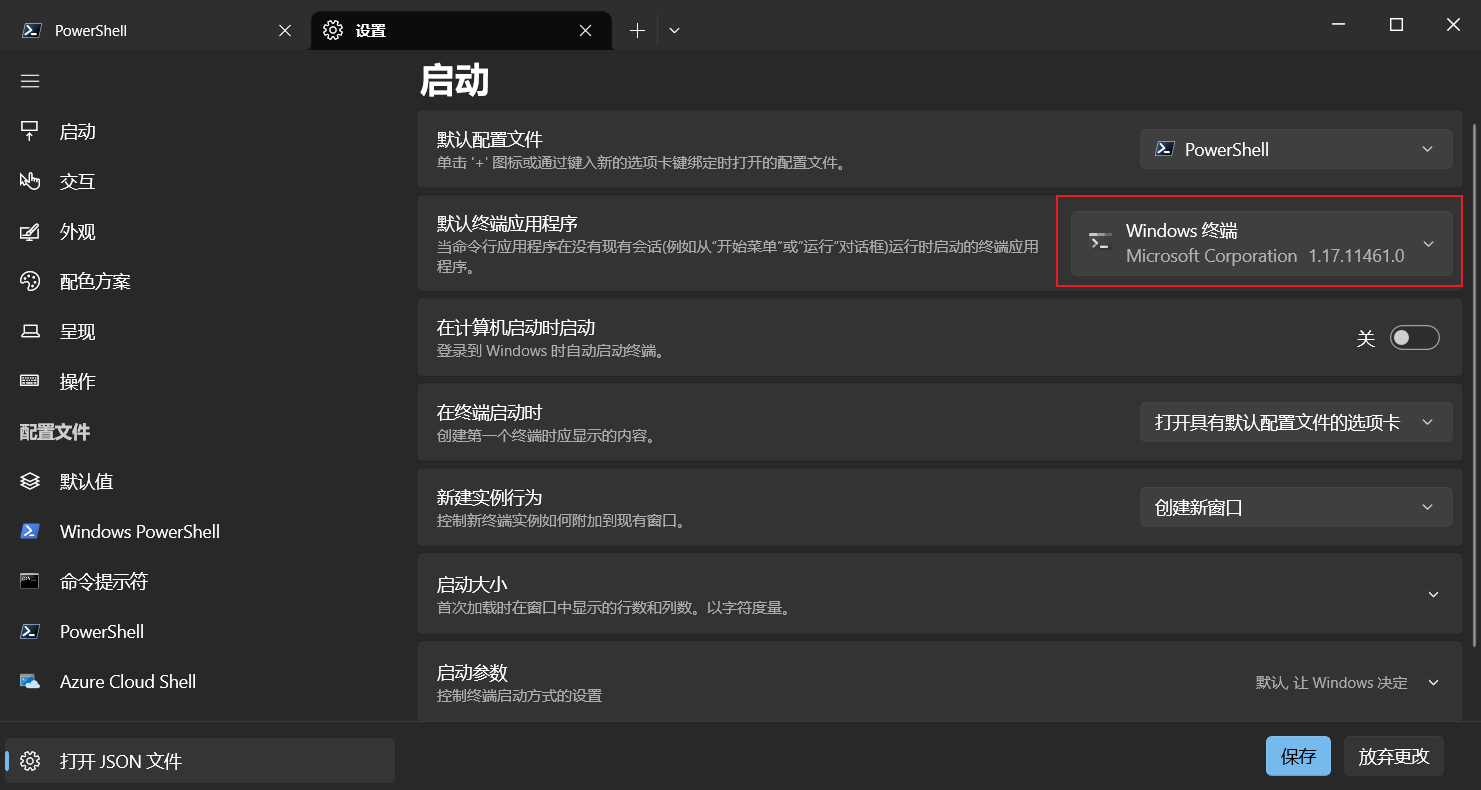The image size is (1481, 790).
Task: Select 配色方案 in the sidebar
Action: (x=200, y=281)
